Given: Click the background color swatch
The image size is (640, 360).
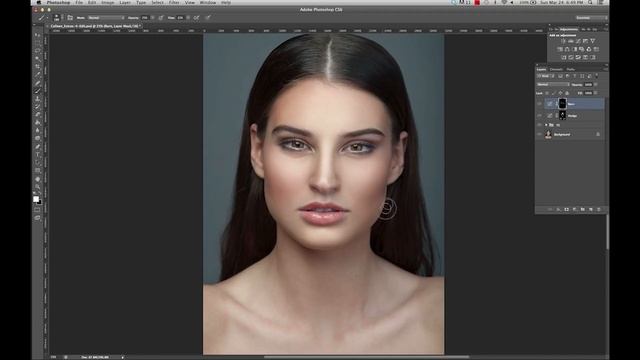Looking at the screenshot, I should [39, 202].
